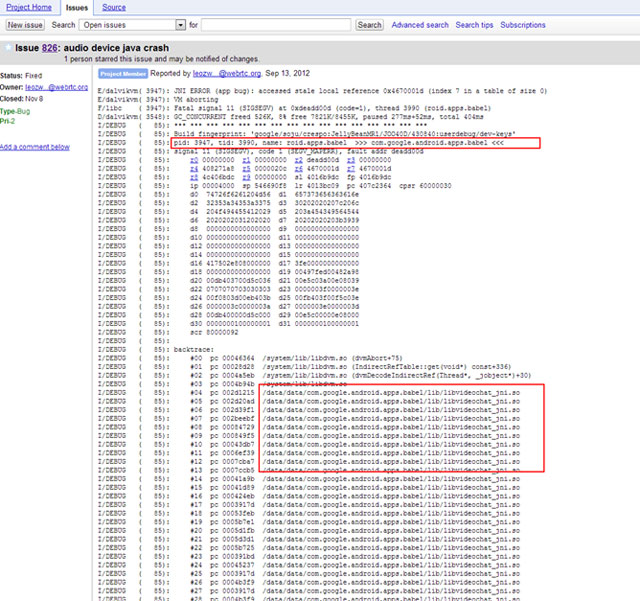Image resolution: width=640 pixels, height=601 pixels.
Task: Click the Pri-2 priority label
Action: pos(10,122)
